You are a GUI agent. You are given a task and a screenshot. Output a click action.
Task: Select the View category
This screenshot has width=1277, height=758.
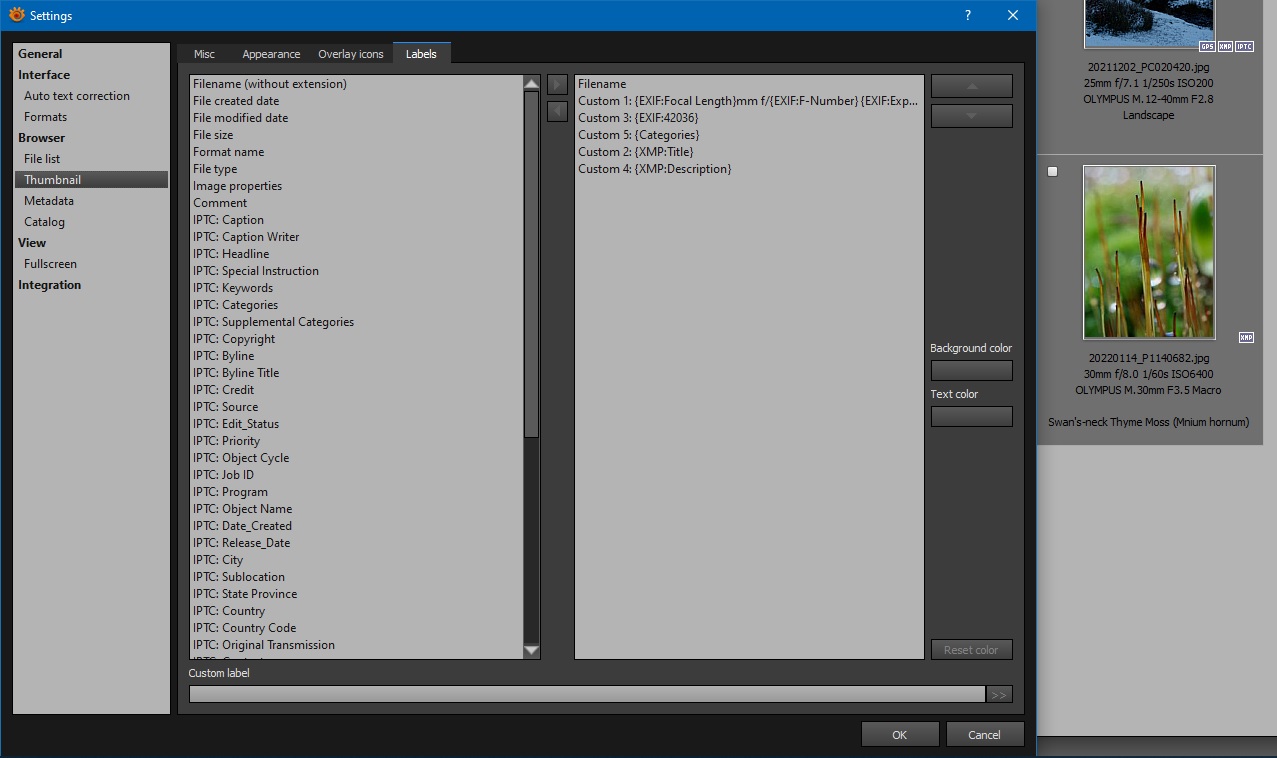coord(32,243)
